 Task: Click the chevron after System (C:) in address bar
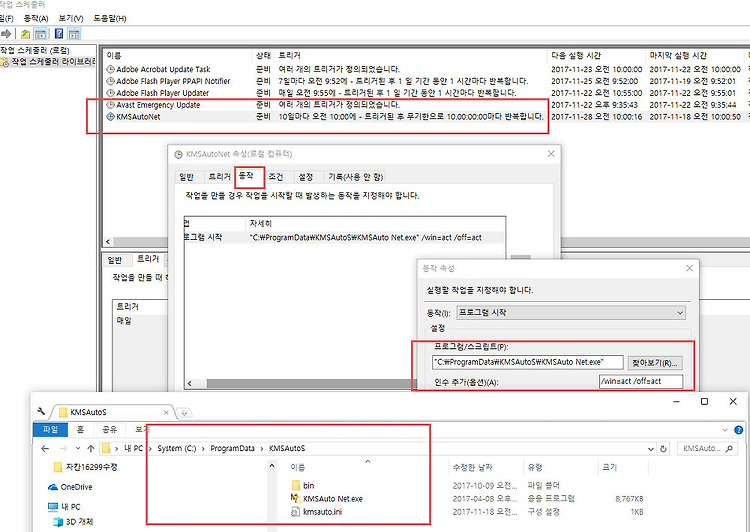click(203, 449)
